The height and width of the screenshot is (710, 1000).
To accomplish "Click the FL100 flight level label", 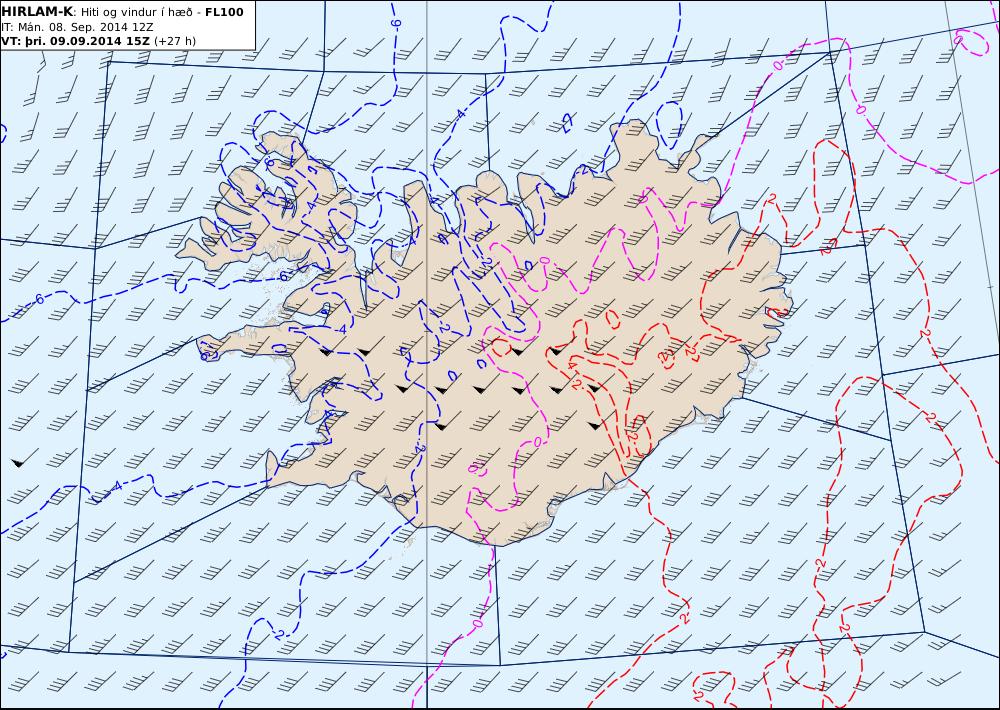I will click(224, 12).
